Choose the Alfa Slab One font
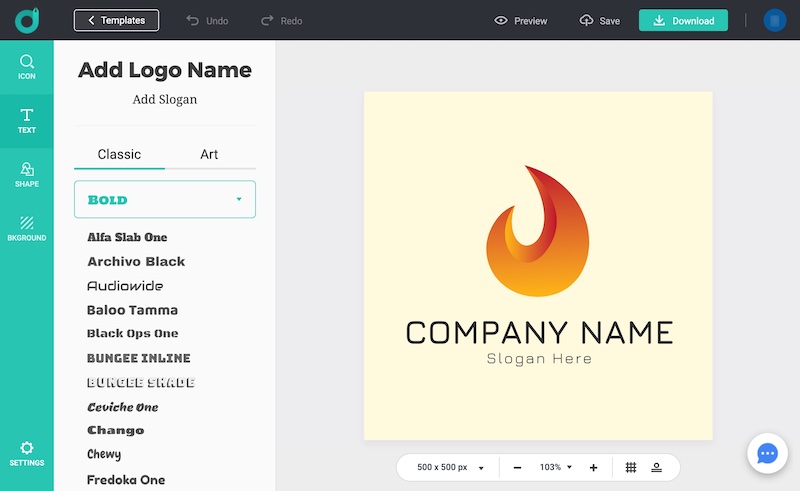Screen dimensions: 800x491 tap(127, 237)
